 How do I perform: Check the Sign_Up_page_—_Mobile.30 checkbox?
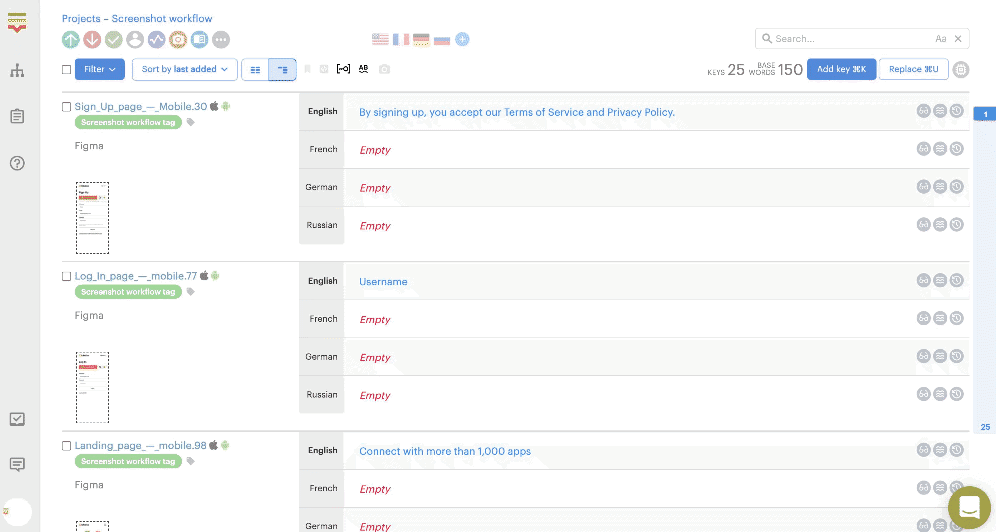66,107
